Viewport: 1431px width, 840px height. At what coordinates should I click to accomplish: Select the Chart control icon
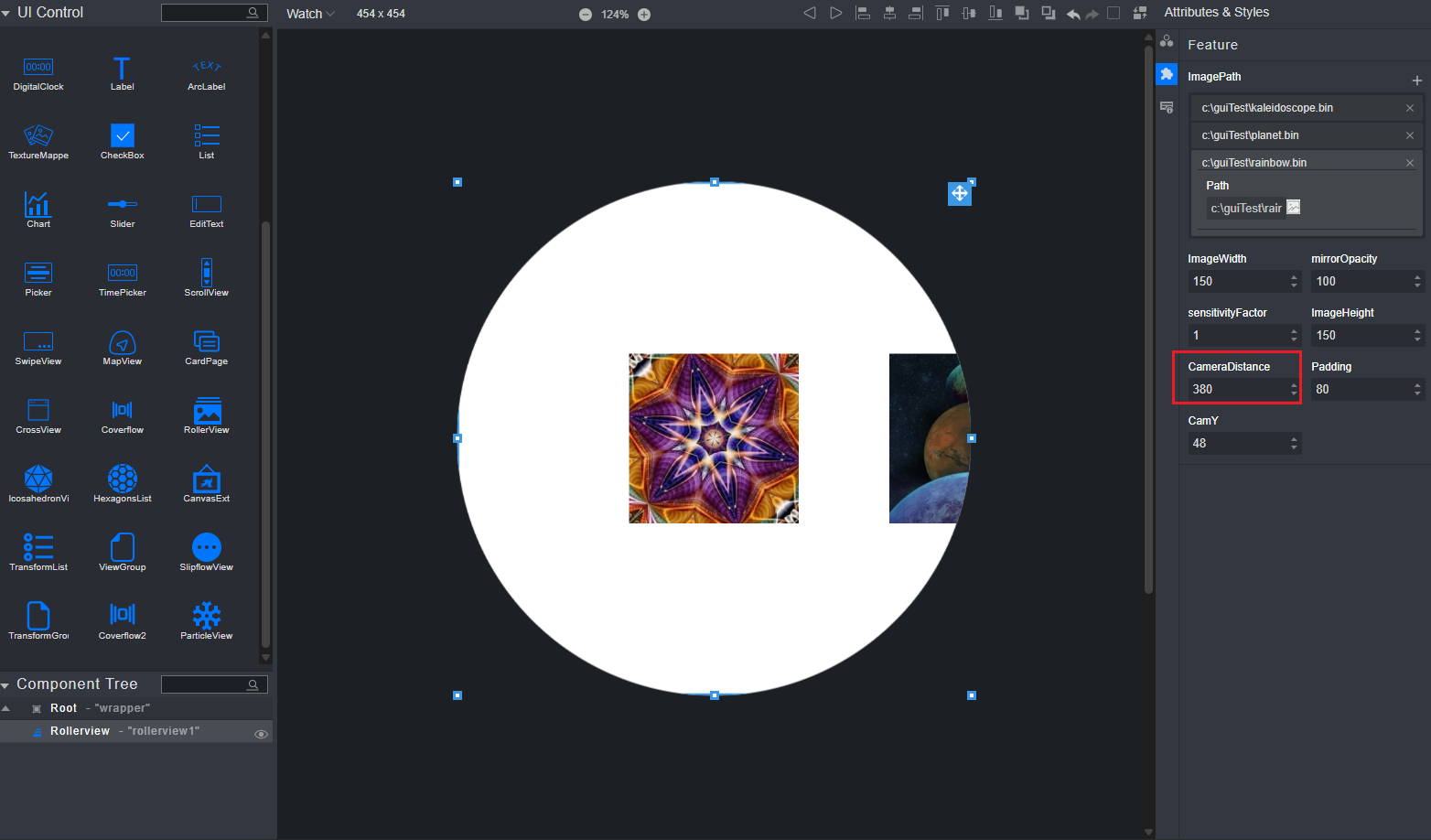[x=38, y=205]
